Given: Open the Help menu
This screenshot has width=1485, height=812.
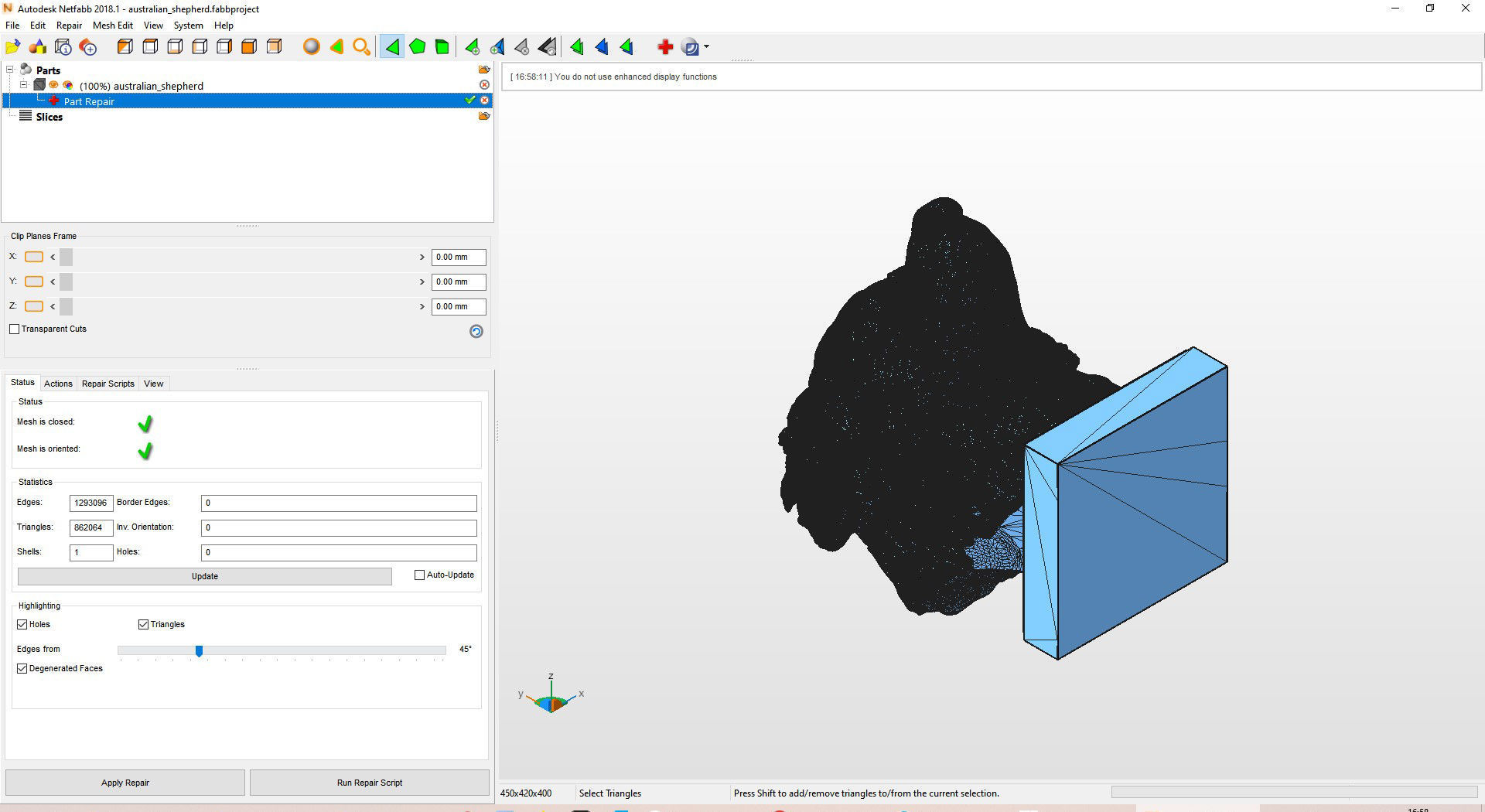Looking at the screenshot, I should tap(224, 26).
